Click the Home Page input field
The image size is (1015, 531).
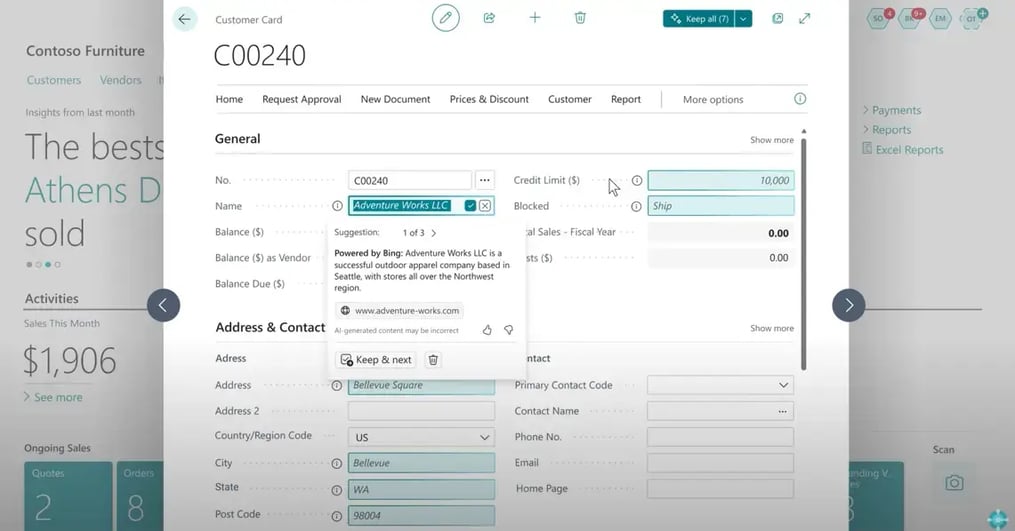coord(720,489)
